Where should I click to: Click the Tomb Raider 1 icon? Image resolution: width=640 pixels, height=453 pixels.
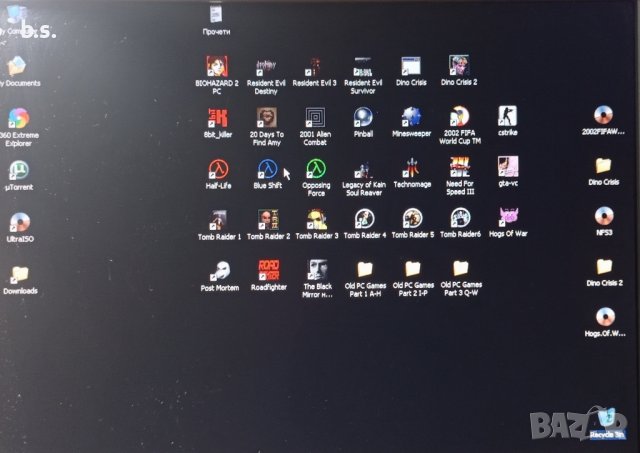coord(219,220)
